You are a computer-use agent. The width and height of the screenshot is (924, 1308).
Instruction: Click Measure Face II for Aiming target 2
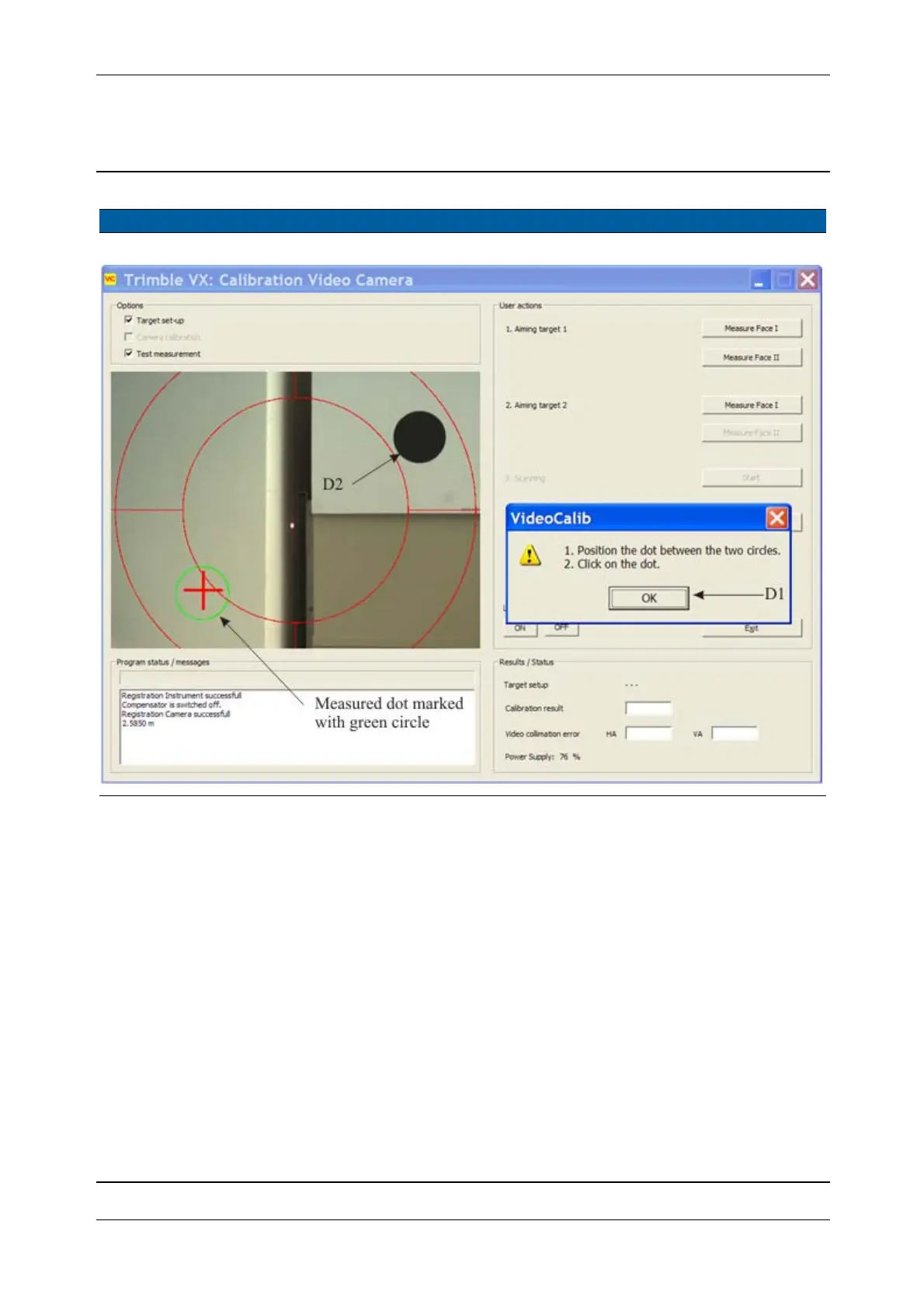(752, 433)
